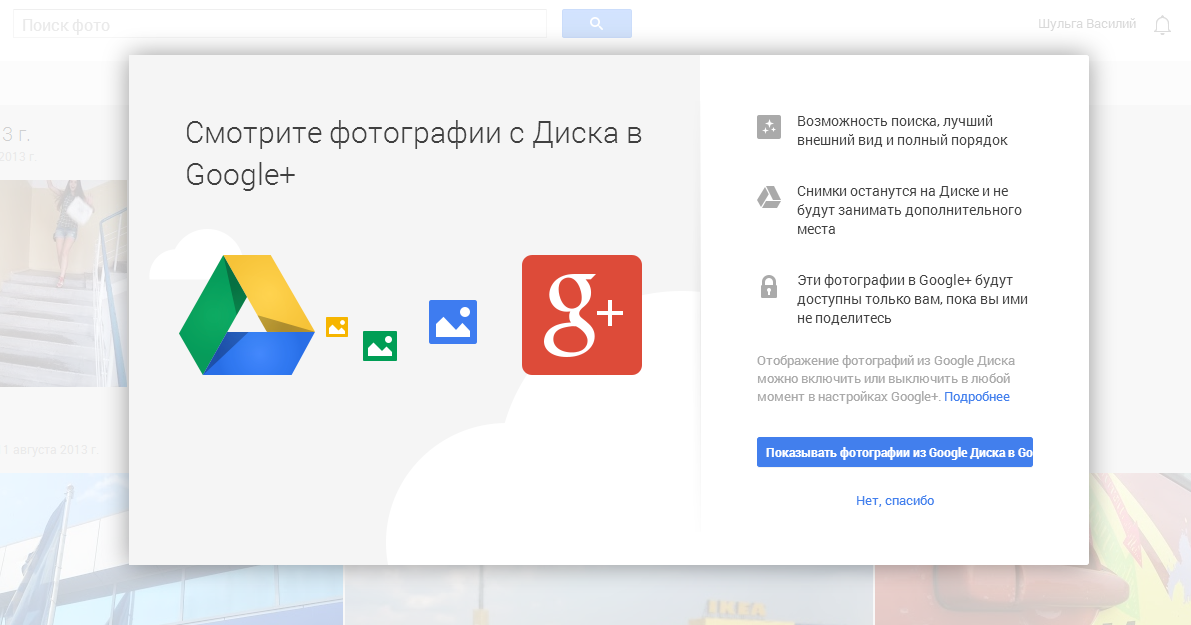Click the sparkle auto-enhance feature icon

[769, 127]
